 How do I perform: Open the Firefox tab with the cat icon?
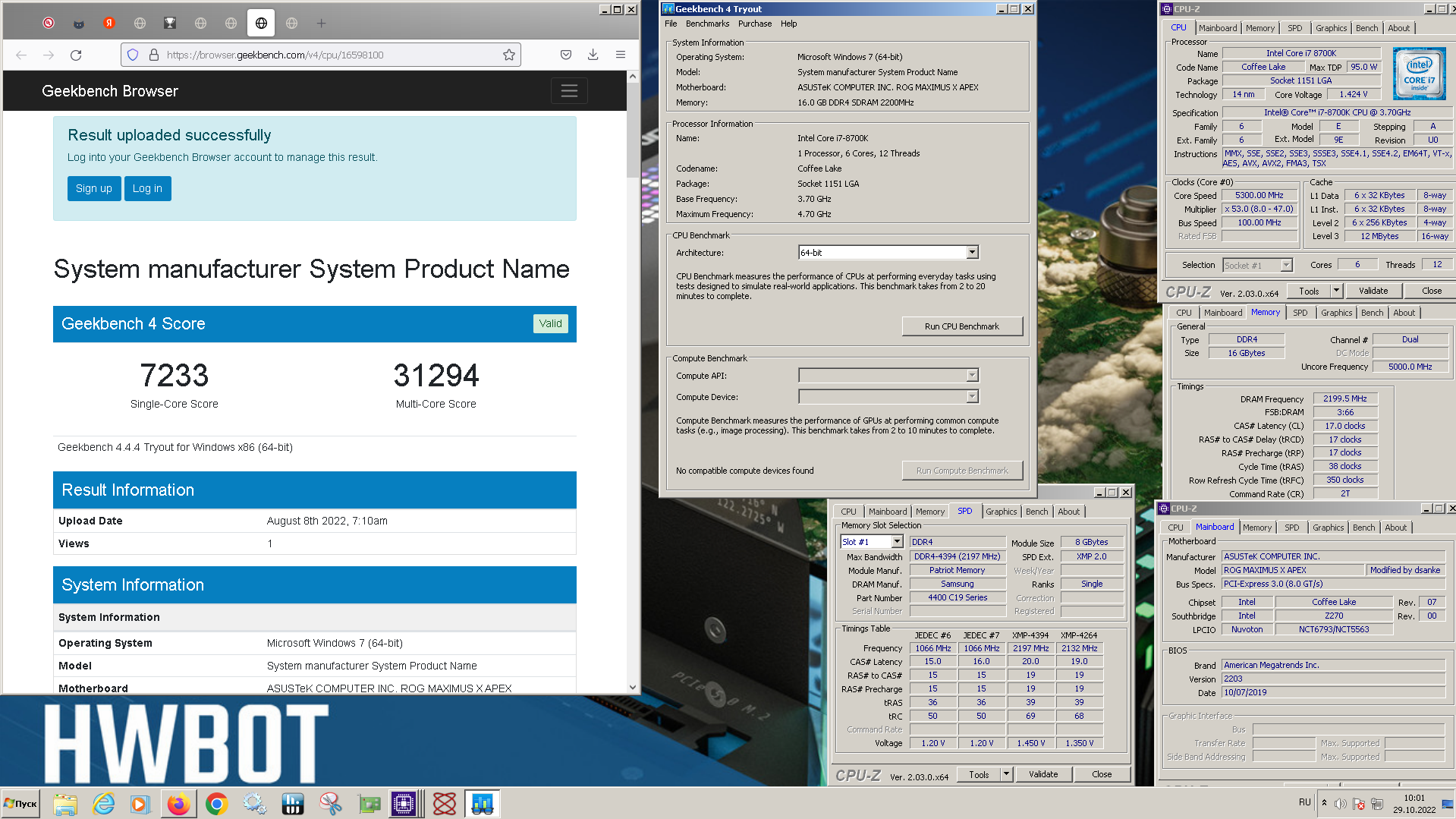[79, 24]
